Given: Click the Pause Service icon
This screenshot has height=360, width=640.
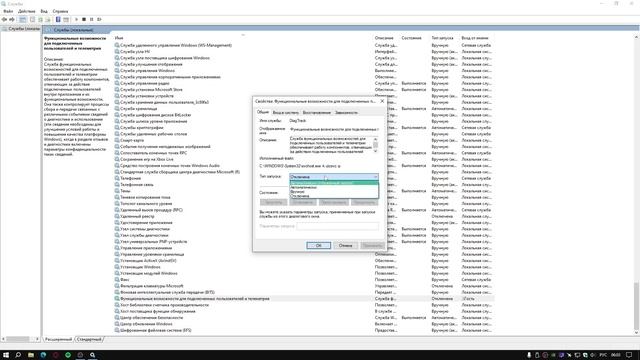Looking at the screenshot, I should click(x=91, y=19).
